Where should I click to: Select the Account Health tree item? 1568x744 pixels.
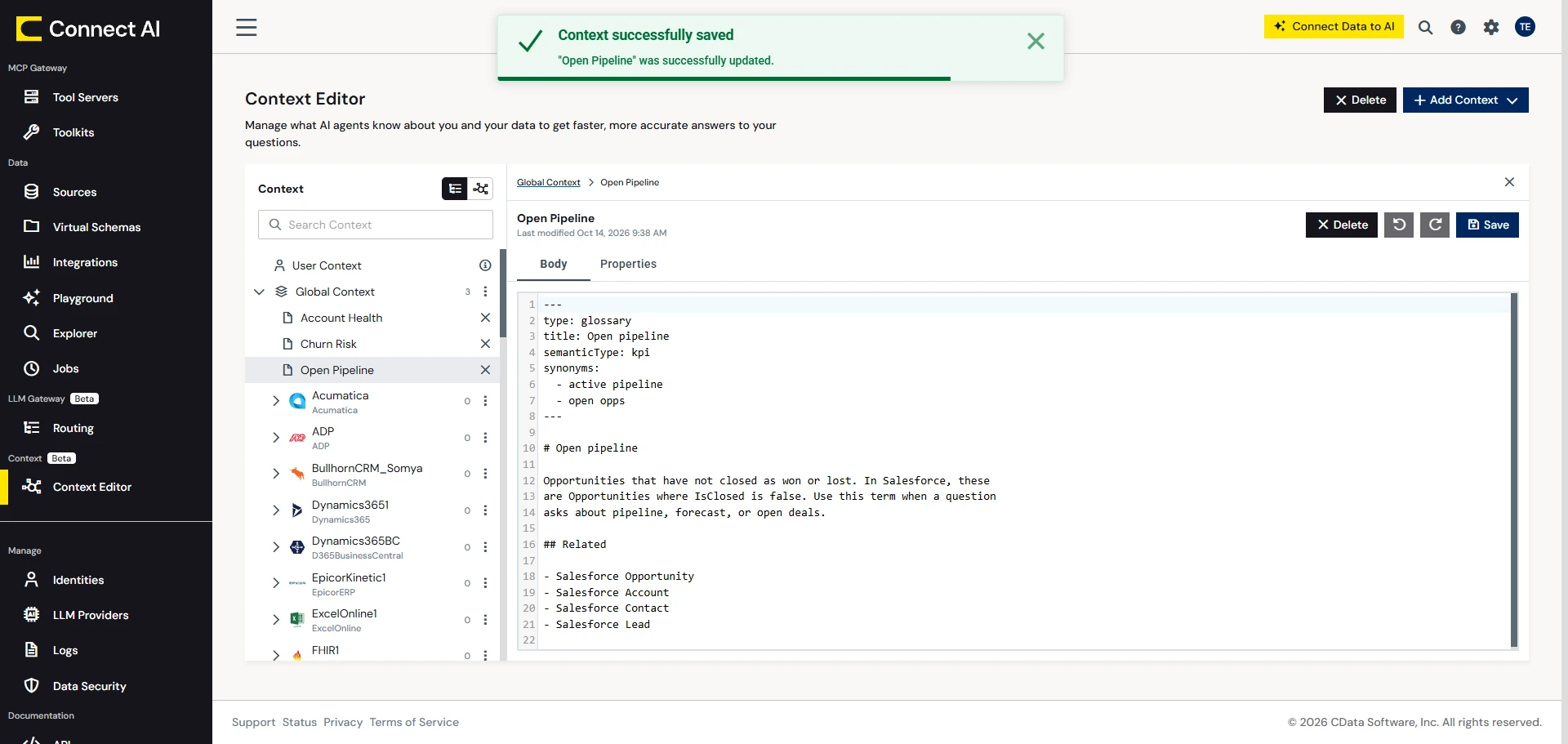click(x=341, y=318)
